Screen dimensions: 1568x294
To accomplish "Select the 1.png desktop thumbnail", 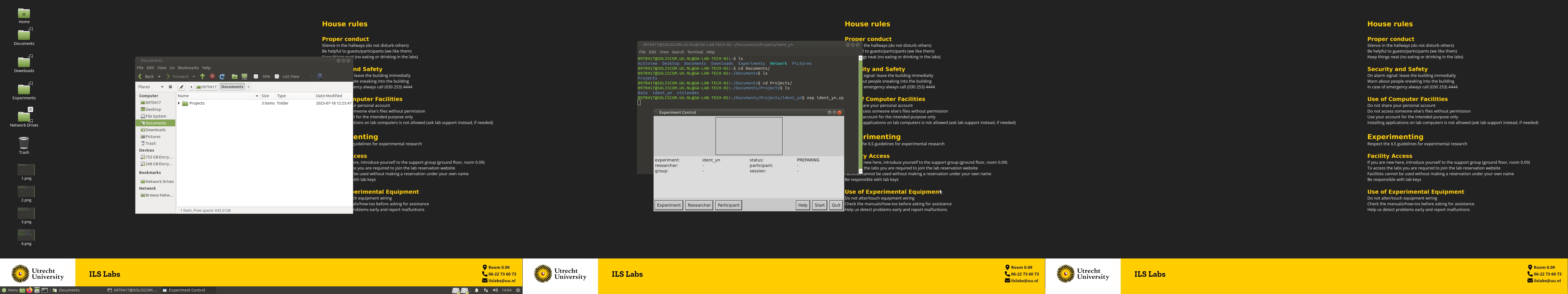I will click(x=26, y=172).
